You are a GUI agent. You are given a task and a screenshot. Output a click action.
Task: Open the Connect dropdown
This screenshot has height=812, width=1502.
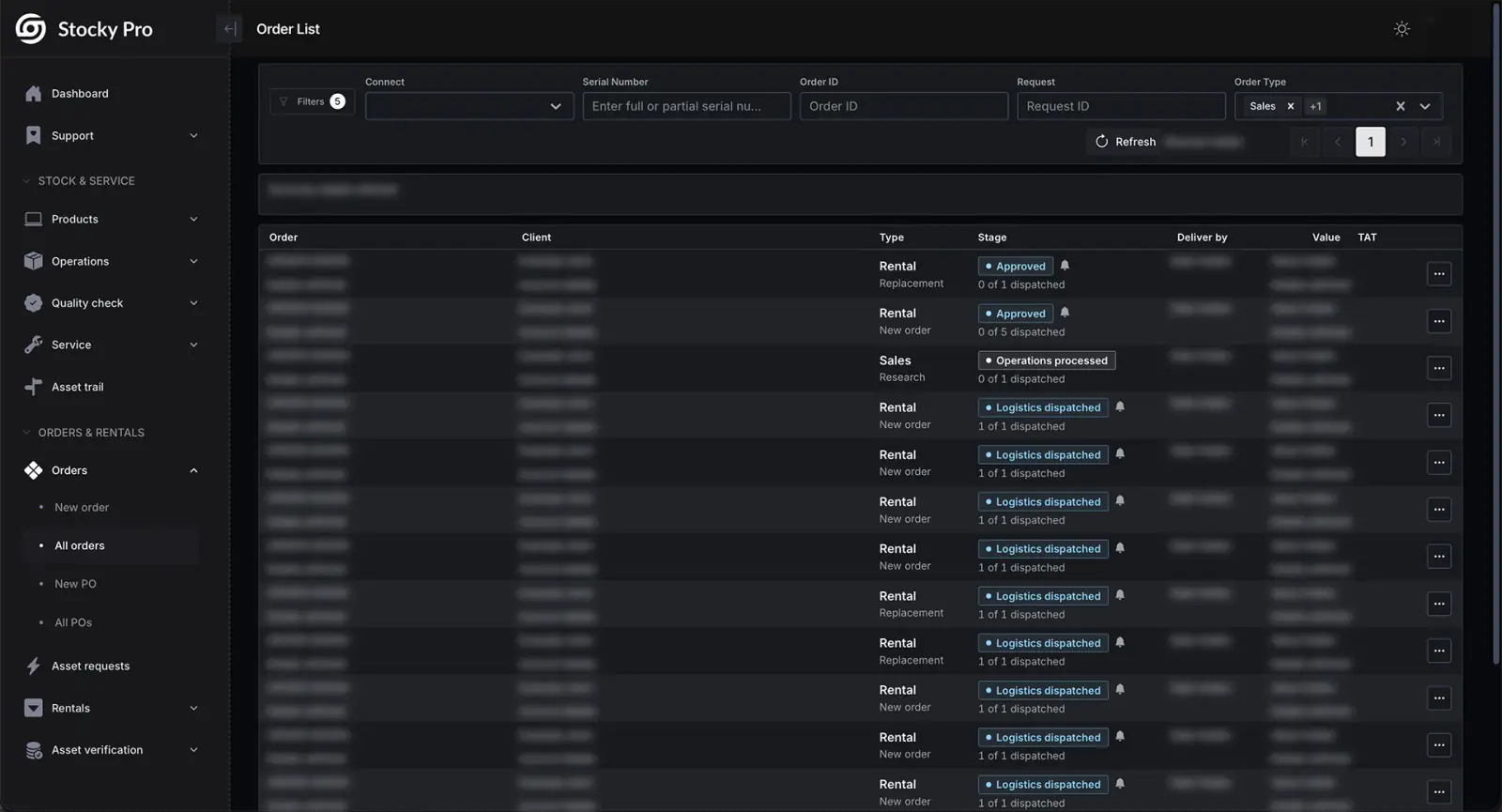[x=469, y=106]
